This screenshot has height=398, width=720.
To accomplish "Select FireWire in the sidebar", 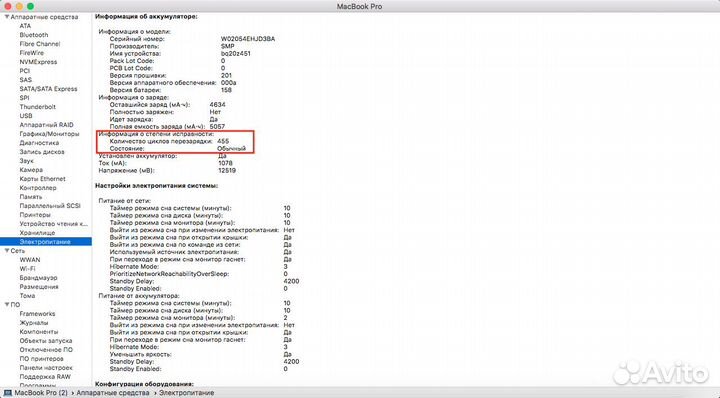I will click(x=32, y=53).
